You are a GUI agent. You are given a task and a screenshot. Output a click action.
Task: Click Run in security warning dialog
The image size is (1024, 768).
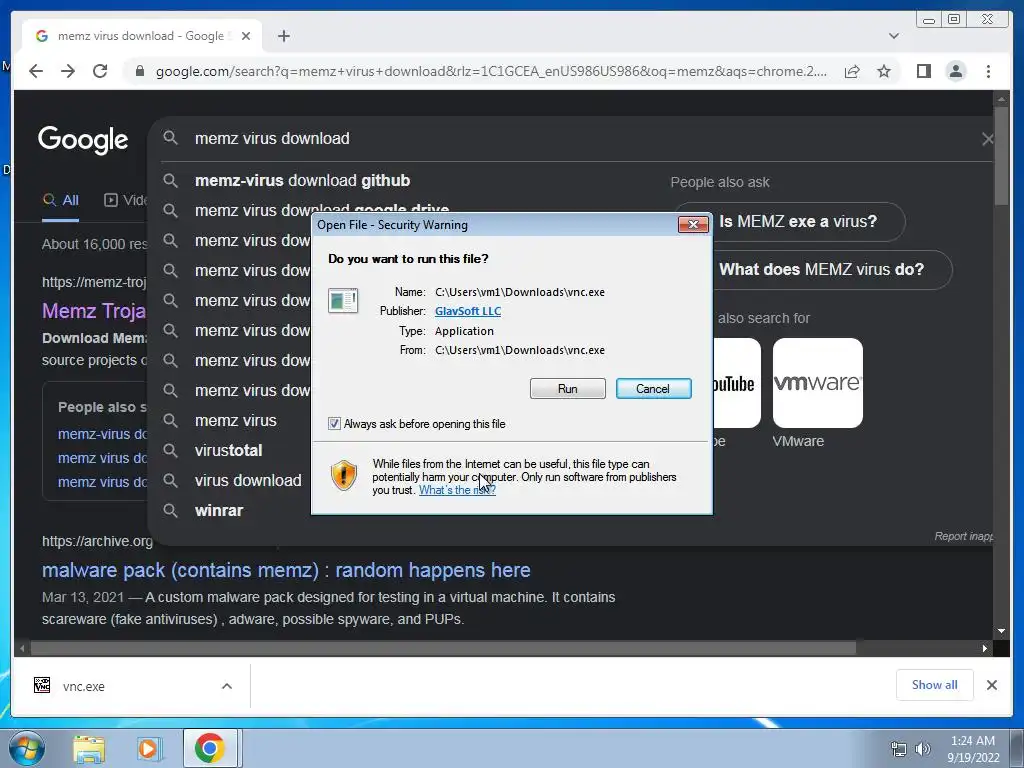pyautogui.click(x=568, y=389)
